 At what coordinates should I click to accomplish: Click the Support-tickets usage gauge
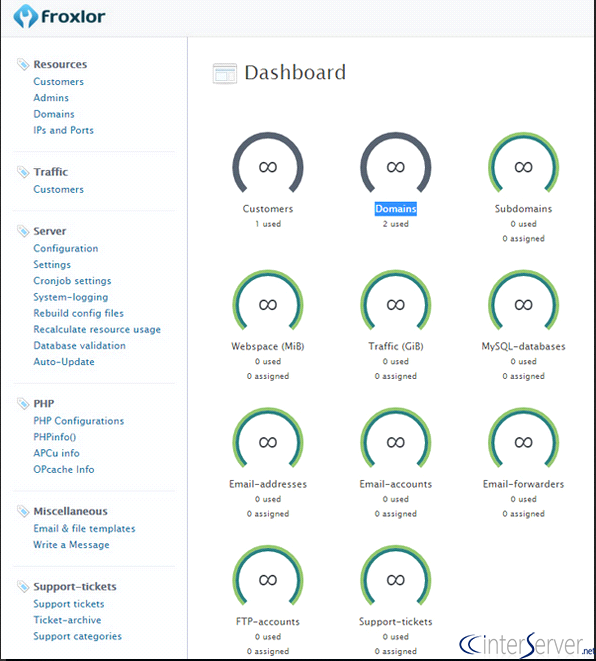coord(395,577)
